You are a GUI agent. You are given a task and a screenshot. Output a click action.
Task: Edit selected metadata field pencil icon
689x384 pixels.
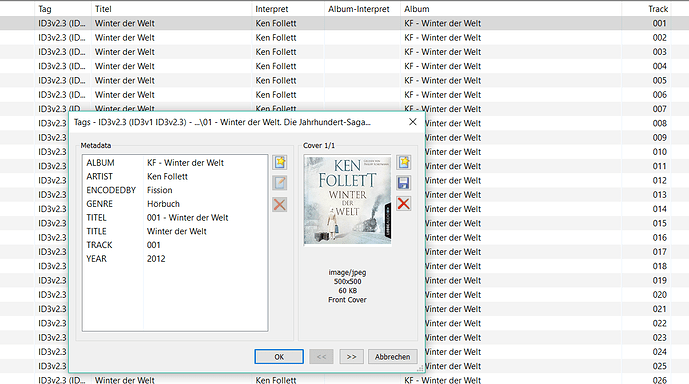click(280, 183)
